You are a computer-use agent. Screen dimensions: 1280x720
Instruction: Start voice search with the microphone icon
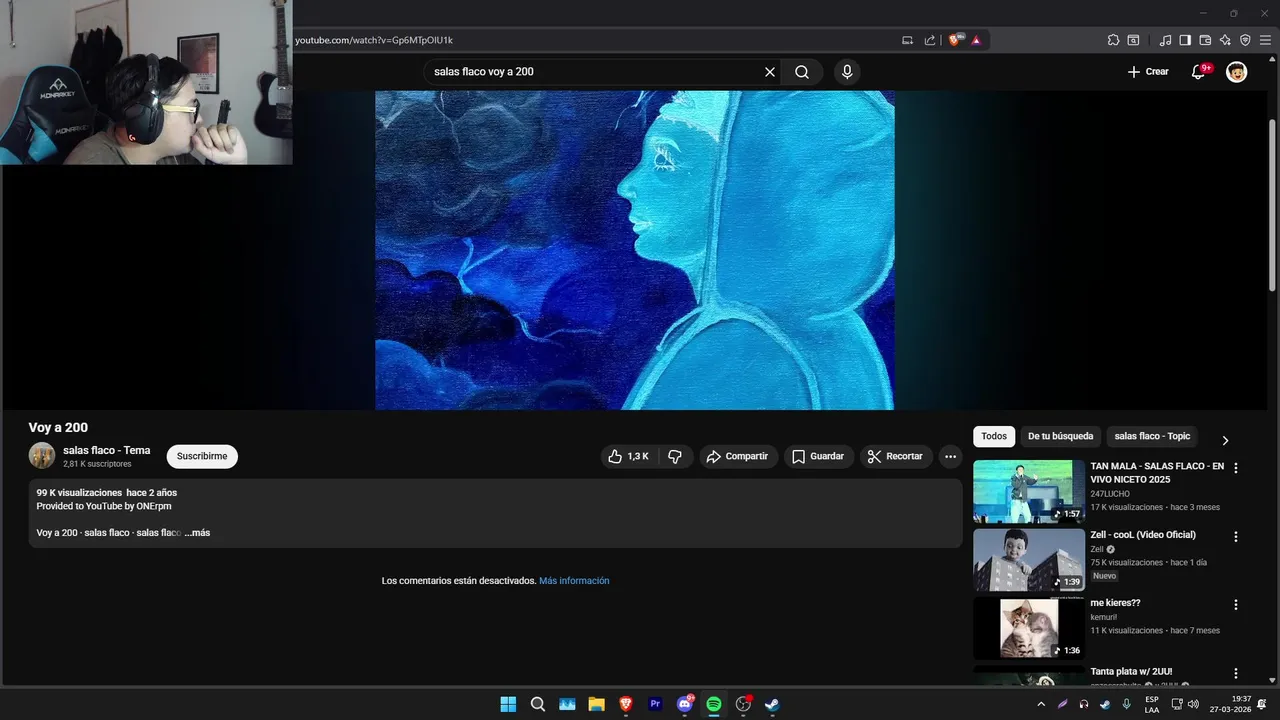pyautogui.click(x=847, y=72)
